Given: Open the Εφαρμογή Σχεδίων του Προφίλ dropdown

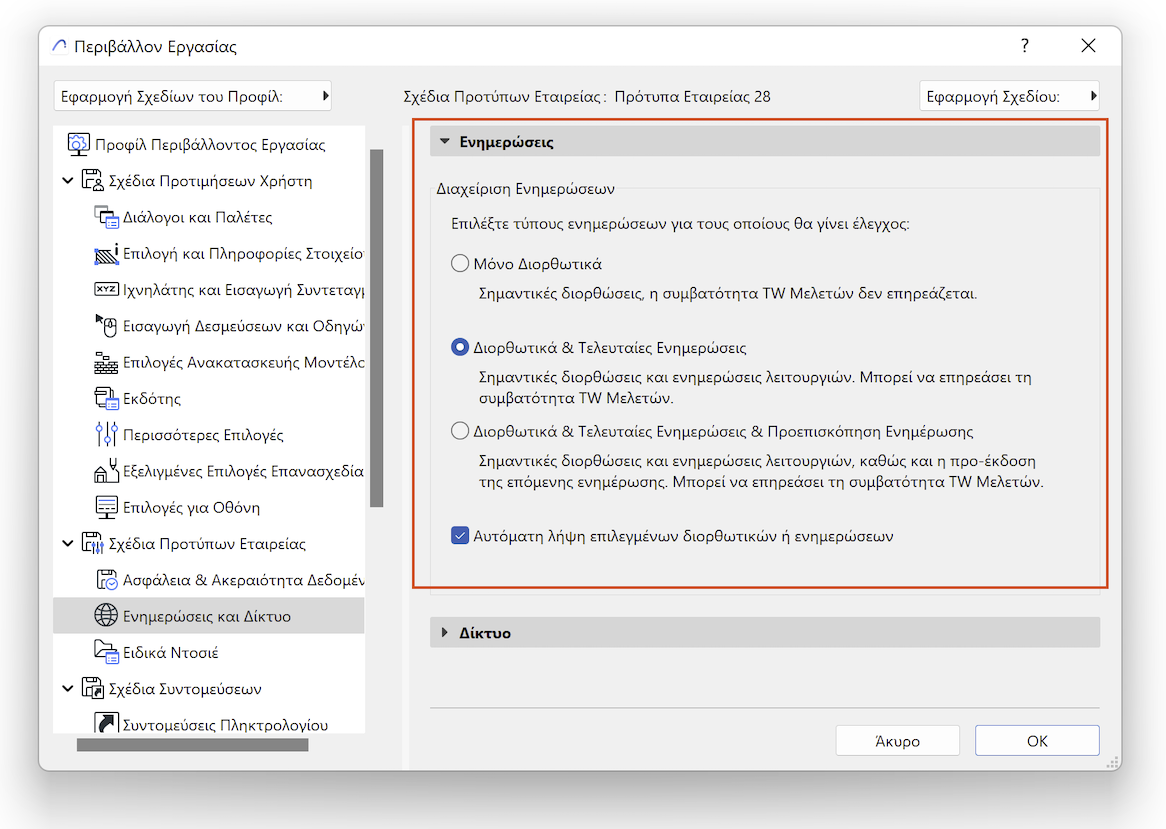Looking at the screenshot, I should (x=193, y=97).
